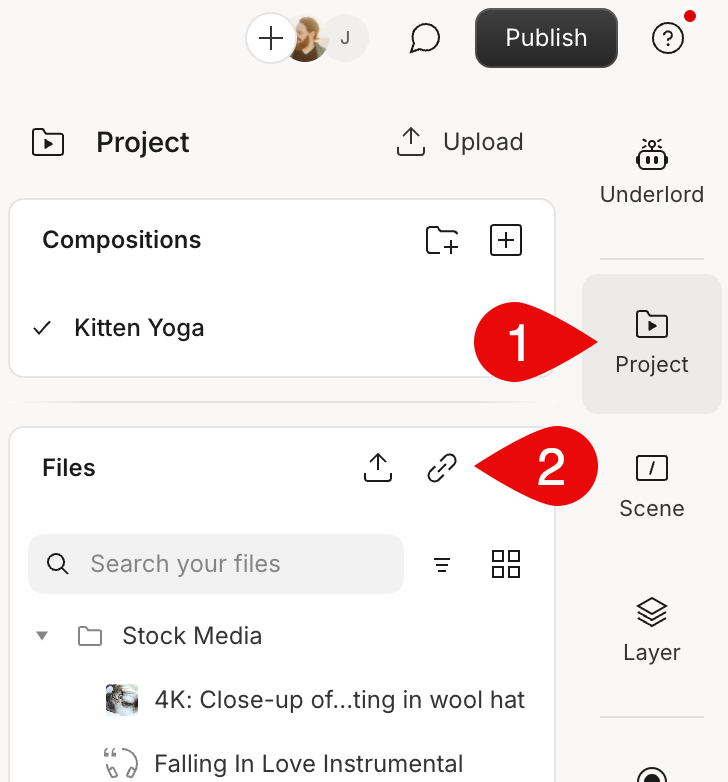
Task: Click the link icon next to Files
Action: 442,467
